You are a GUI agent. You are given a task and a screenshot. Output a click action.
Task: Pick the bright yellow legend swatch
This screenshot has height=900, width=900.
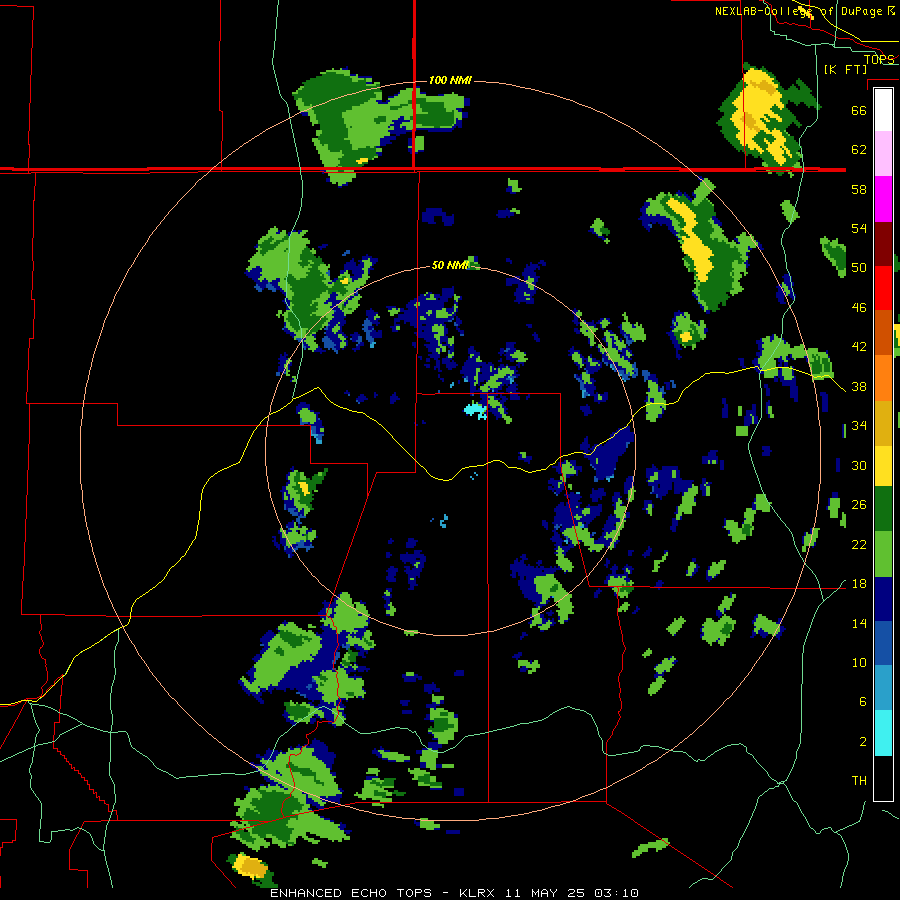[883, 465]
